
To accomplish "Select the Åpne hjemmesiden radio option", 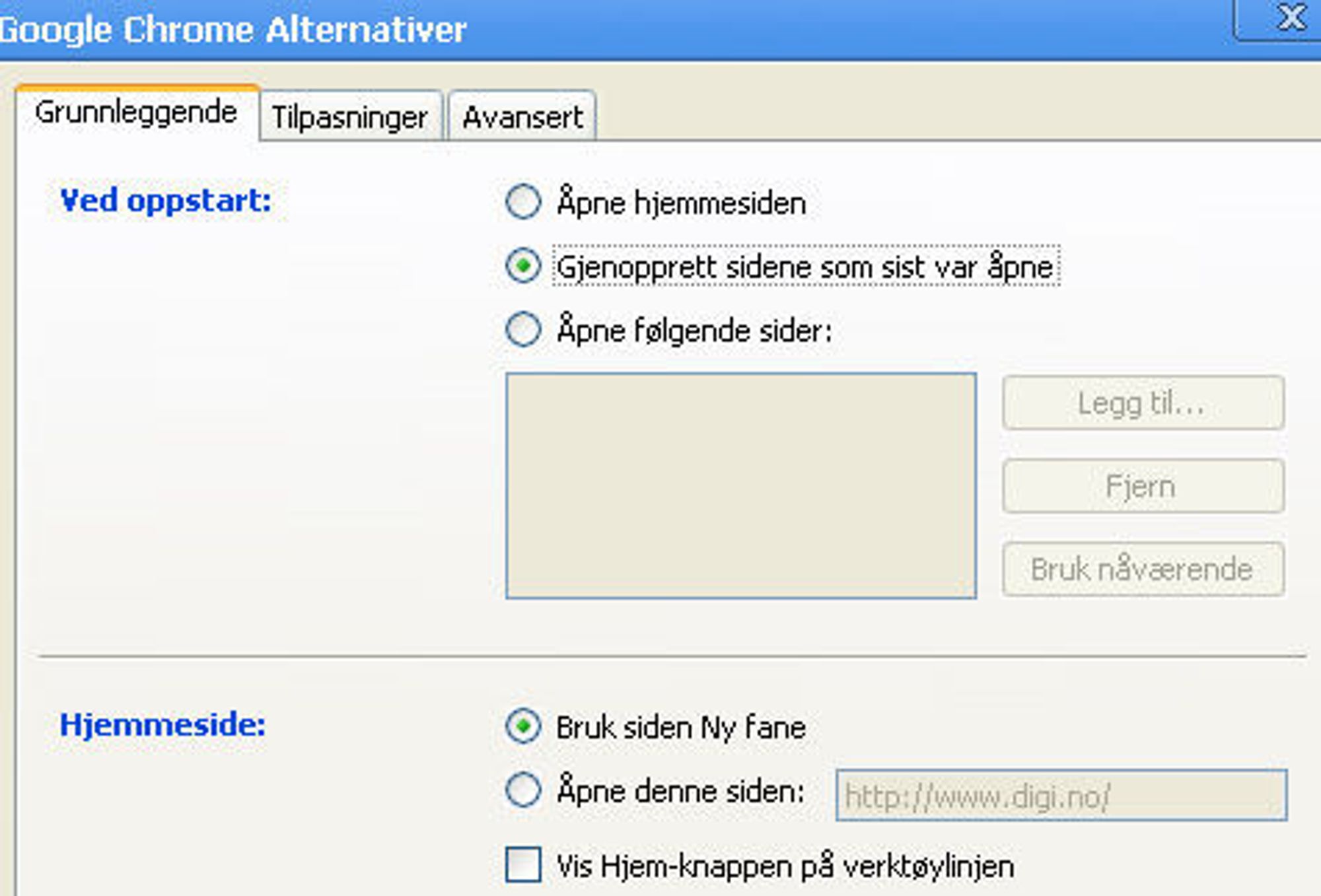I will coord(523,201).
